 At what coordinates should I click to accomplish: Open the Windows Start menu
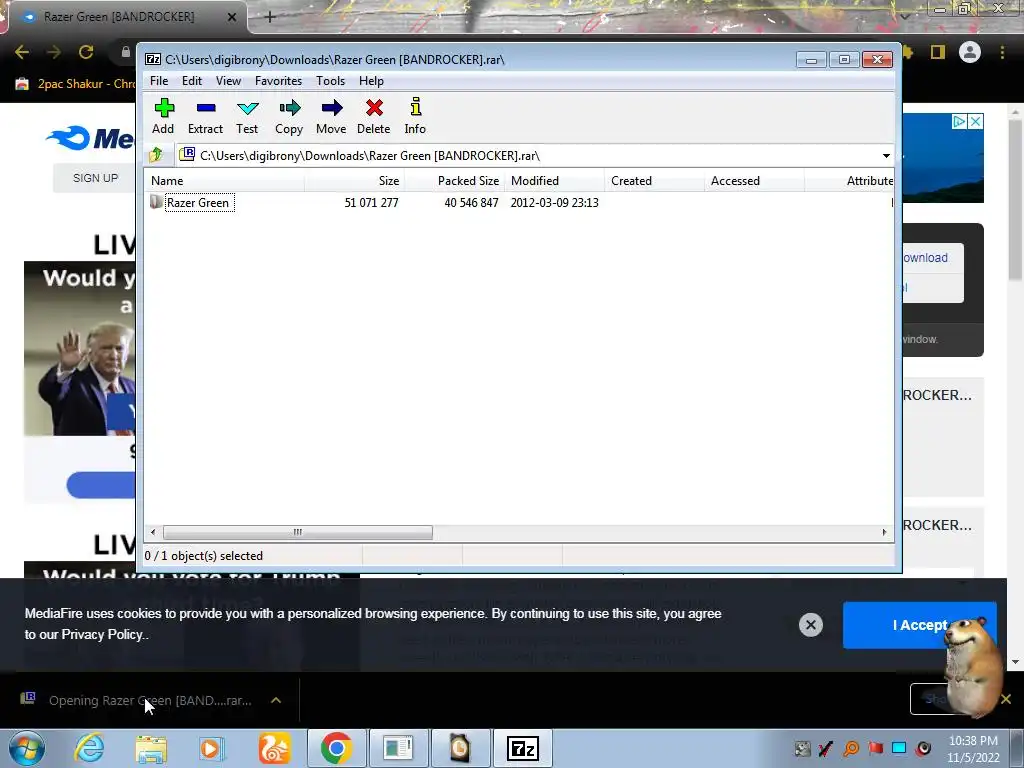click(x=26, y=748)
